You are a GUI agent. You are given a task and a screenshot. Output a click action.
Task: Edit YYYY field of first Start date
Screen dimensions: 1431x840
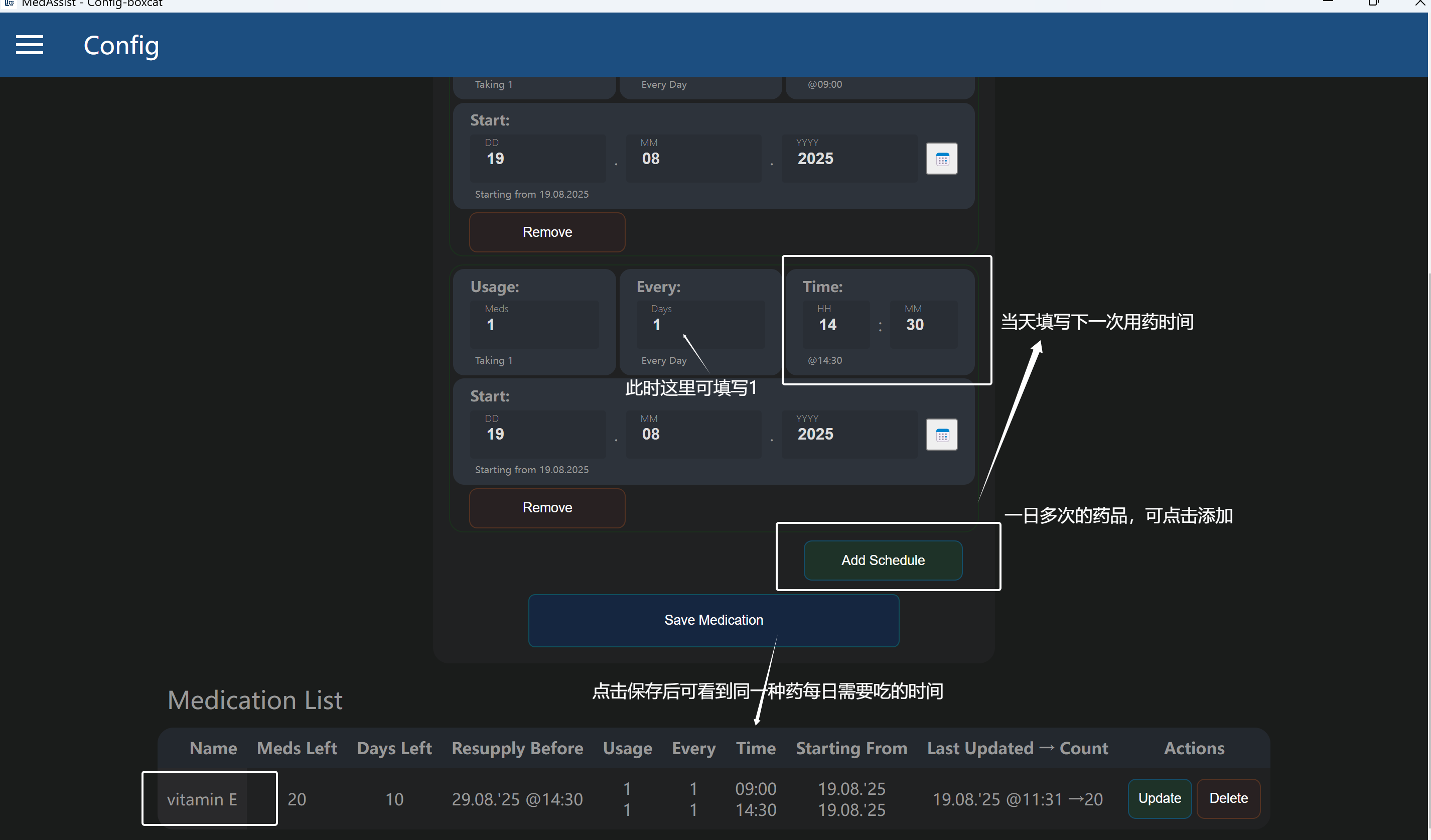tap(849, 158)
